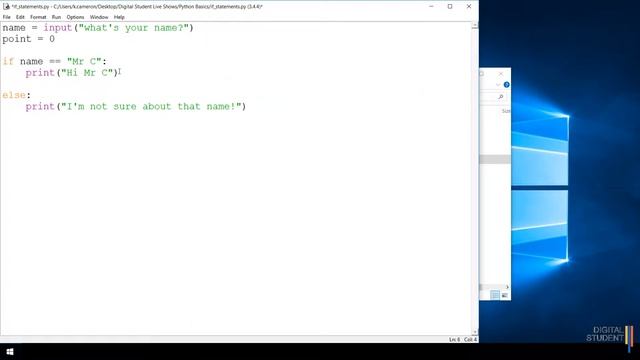
Task: Click the 'if' keyword in the code
Action: pos(8,62)
